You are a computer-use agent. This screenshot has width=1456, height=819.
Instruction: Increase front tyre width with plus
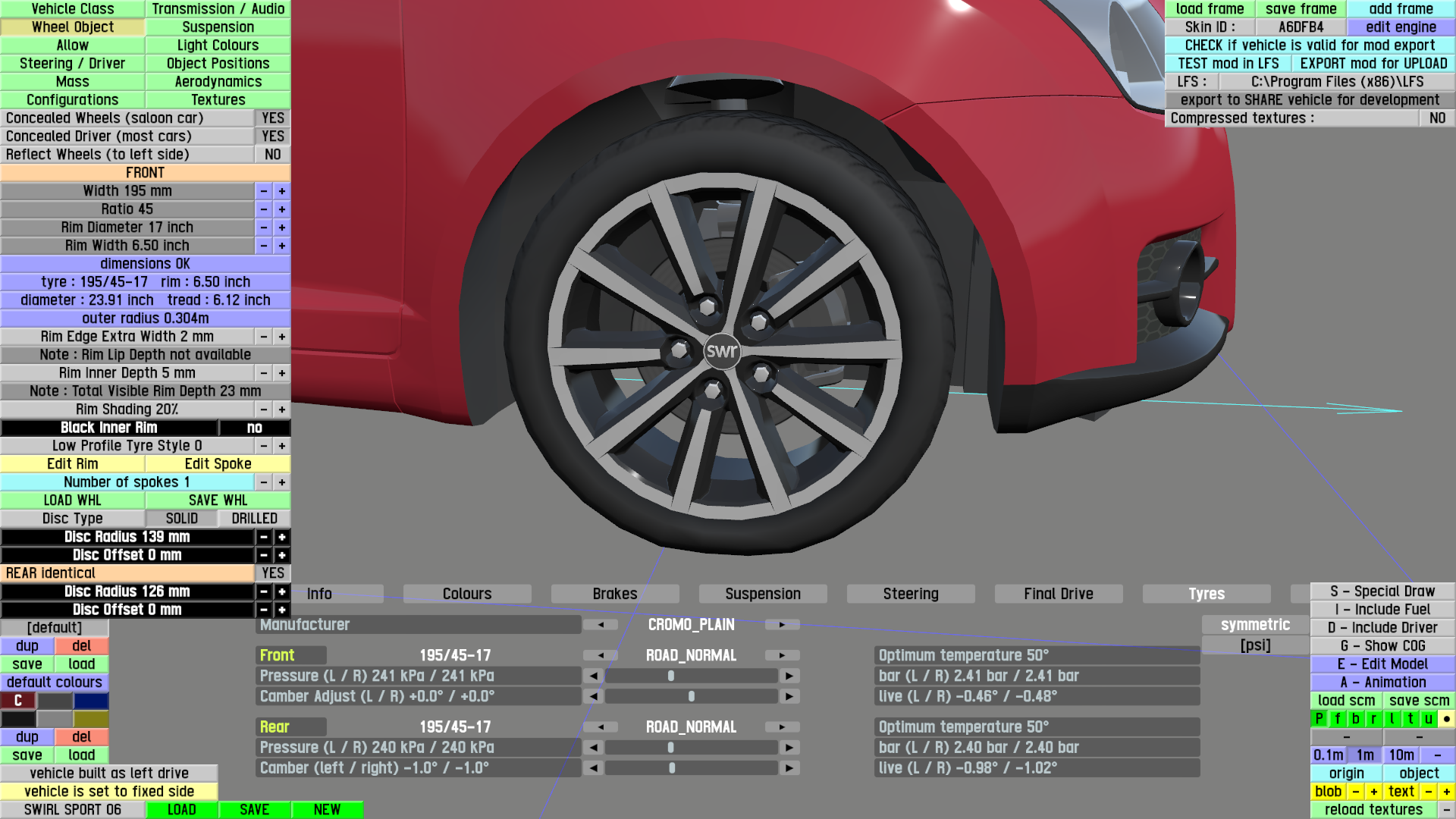[x=281, y=191]
